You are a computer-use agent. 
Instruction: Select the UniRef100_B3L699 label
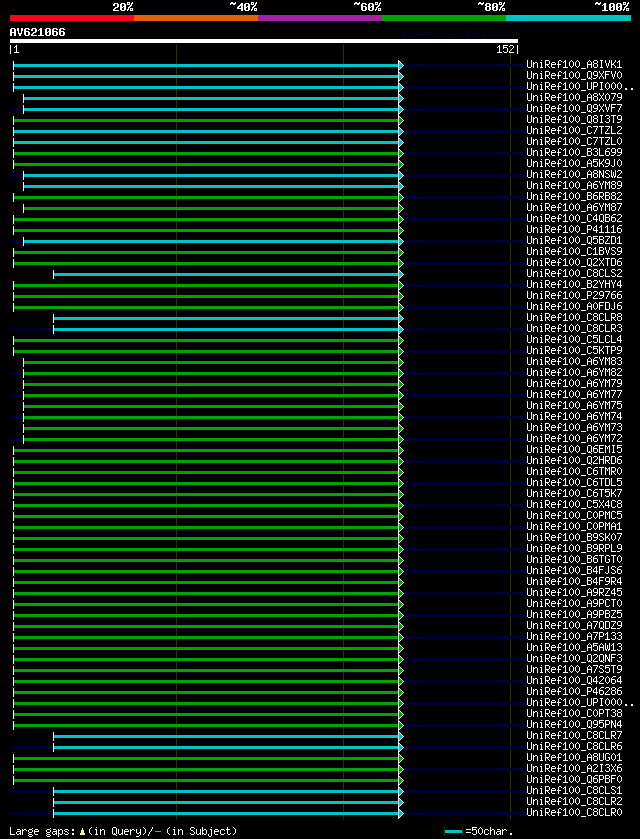click(x=575, y=152)
